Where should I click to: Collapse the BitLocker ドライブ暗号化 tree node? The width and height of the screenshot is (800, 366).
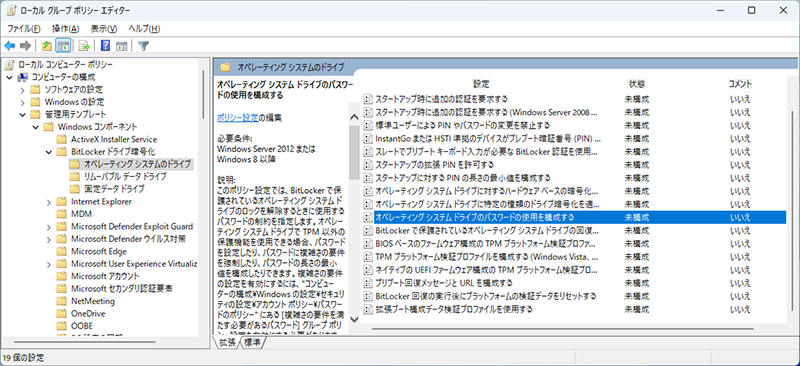48,152
